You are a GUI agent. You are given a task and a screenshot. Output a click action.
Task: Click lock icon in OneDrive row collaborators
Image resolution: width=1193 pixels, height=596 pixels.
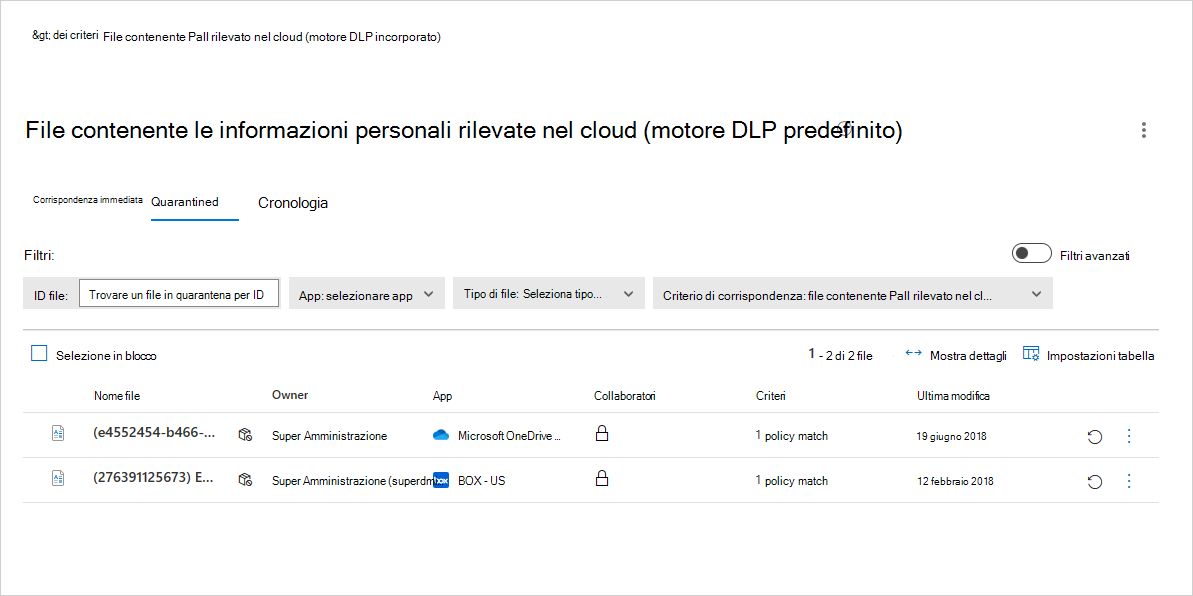pyautogui.click(x=601, y=433)
